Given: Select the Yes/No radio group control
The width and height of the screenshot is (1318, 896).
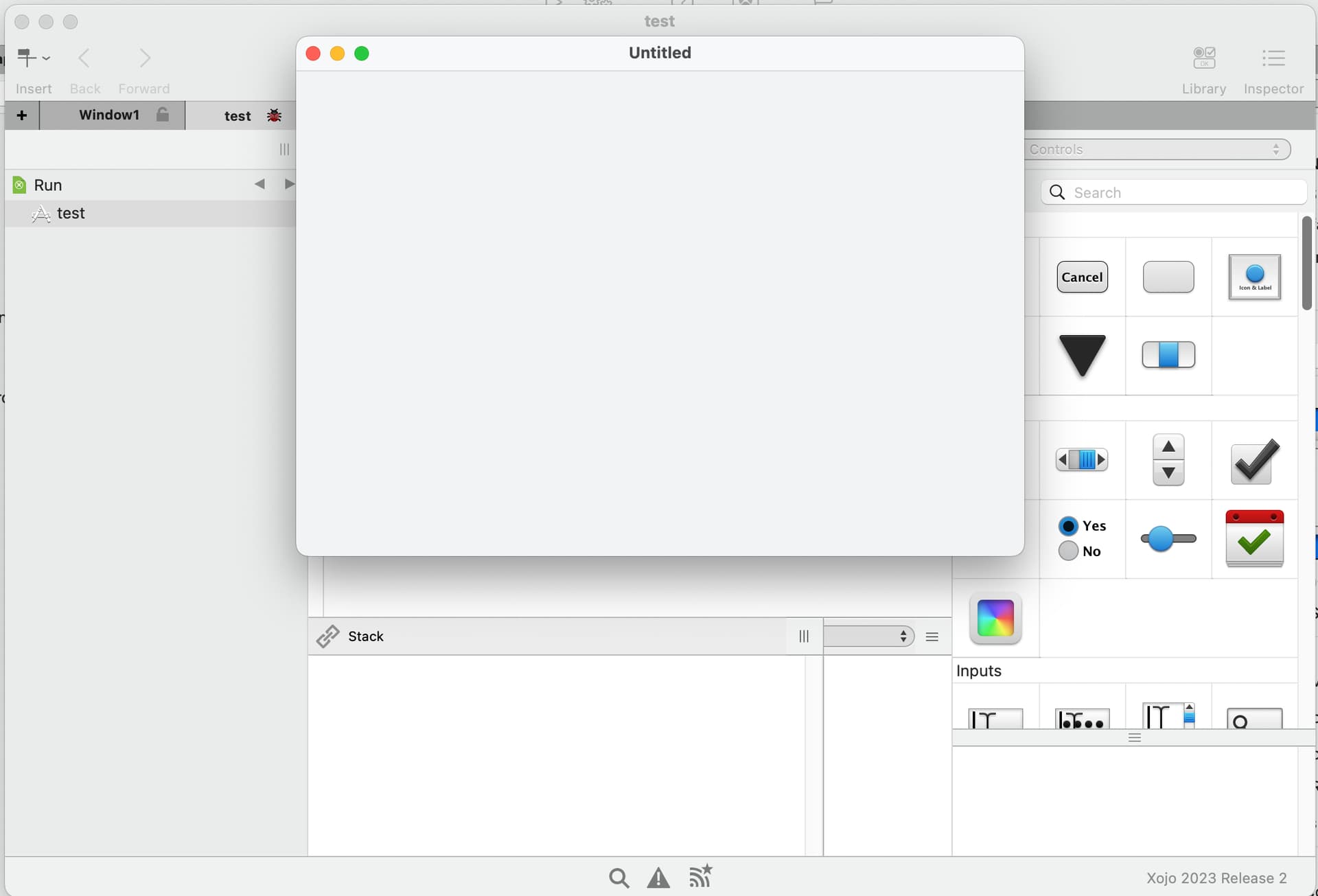Looking at the screenshot, I should pyautogui.click(x=1083, y=538).
